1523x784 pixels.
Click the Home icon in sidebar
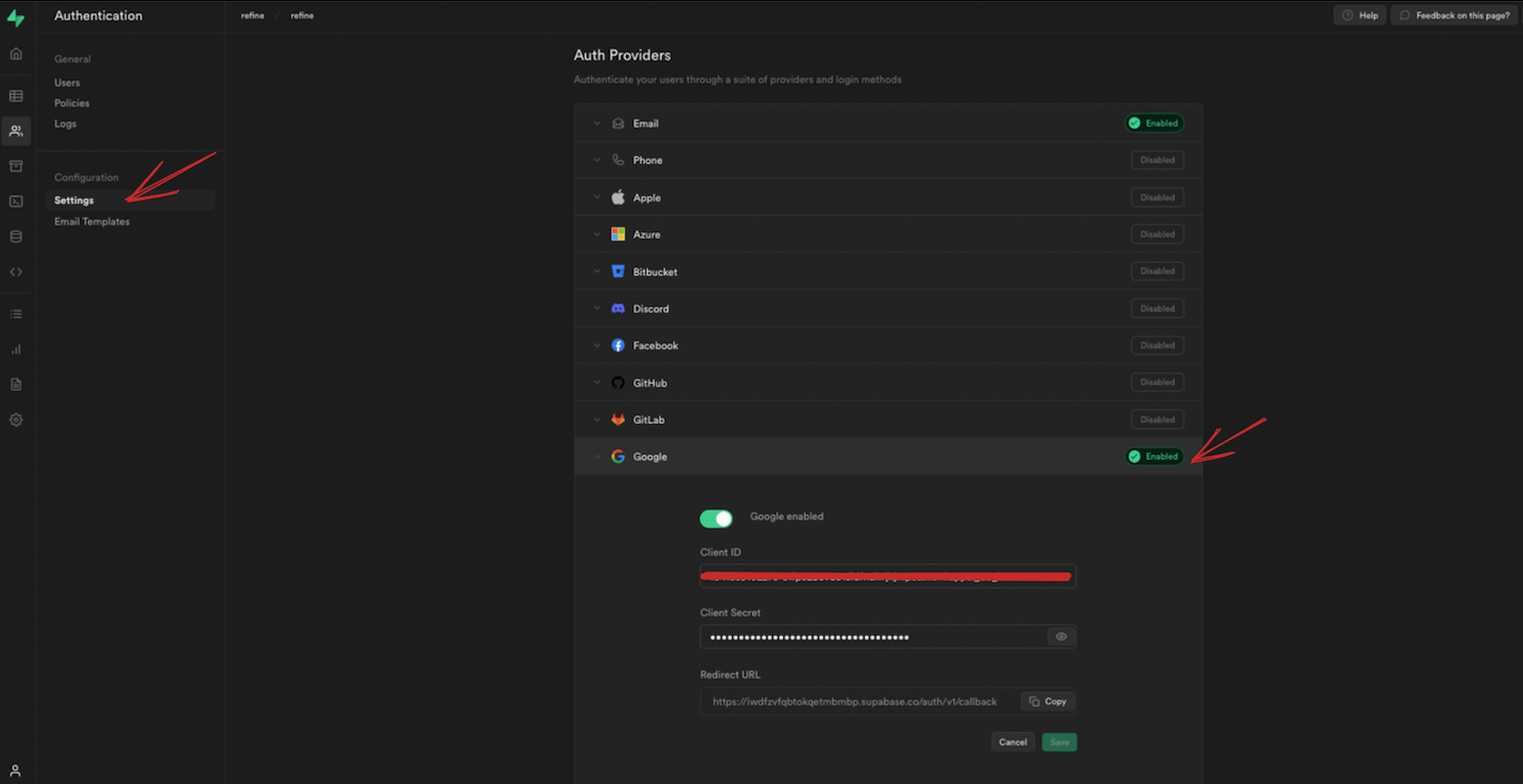(16, 54)
